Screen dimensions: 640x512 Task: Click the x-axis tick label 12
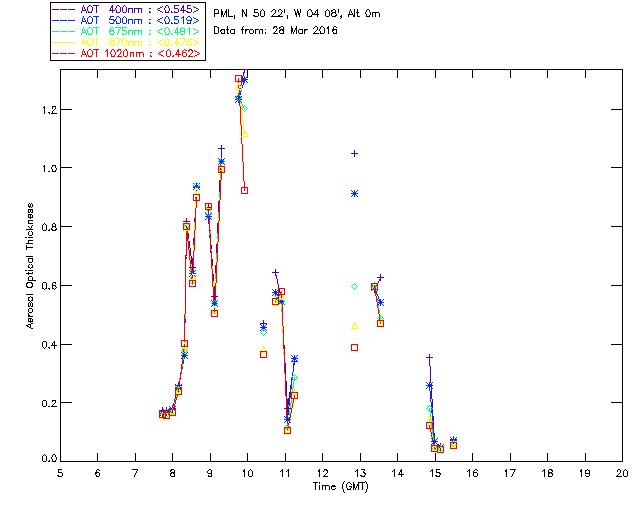click(x=322, y=472)
